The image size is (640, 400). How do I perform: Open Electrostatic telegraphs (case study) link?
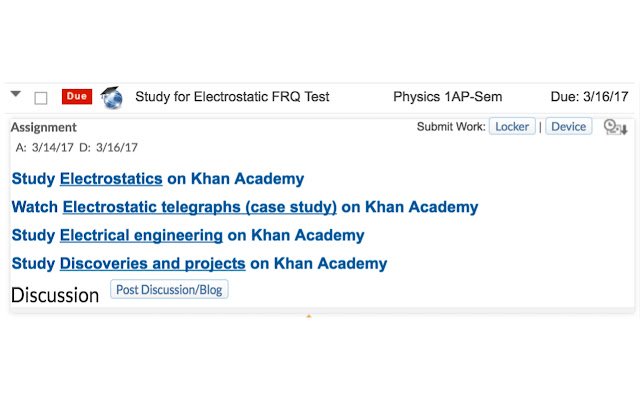(199, 207)
